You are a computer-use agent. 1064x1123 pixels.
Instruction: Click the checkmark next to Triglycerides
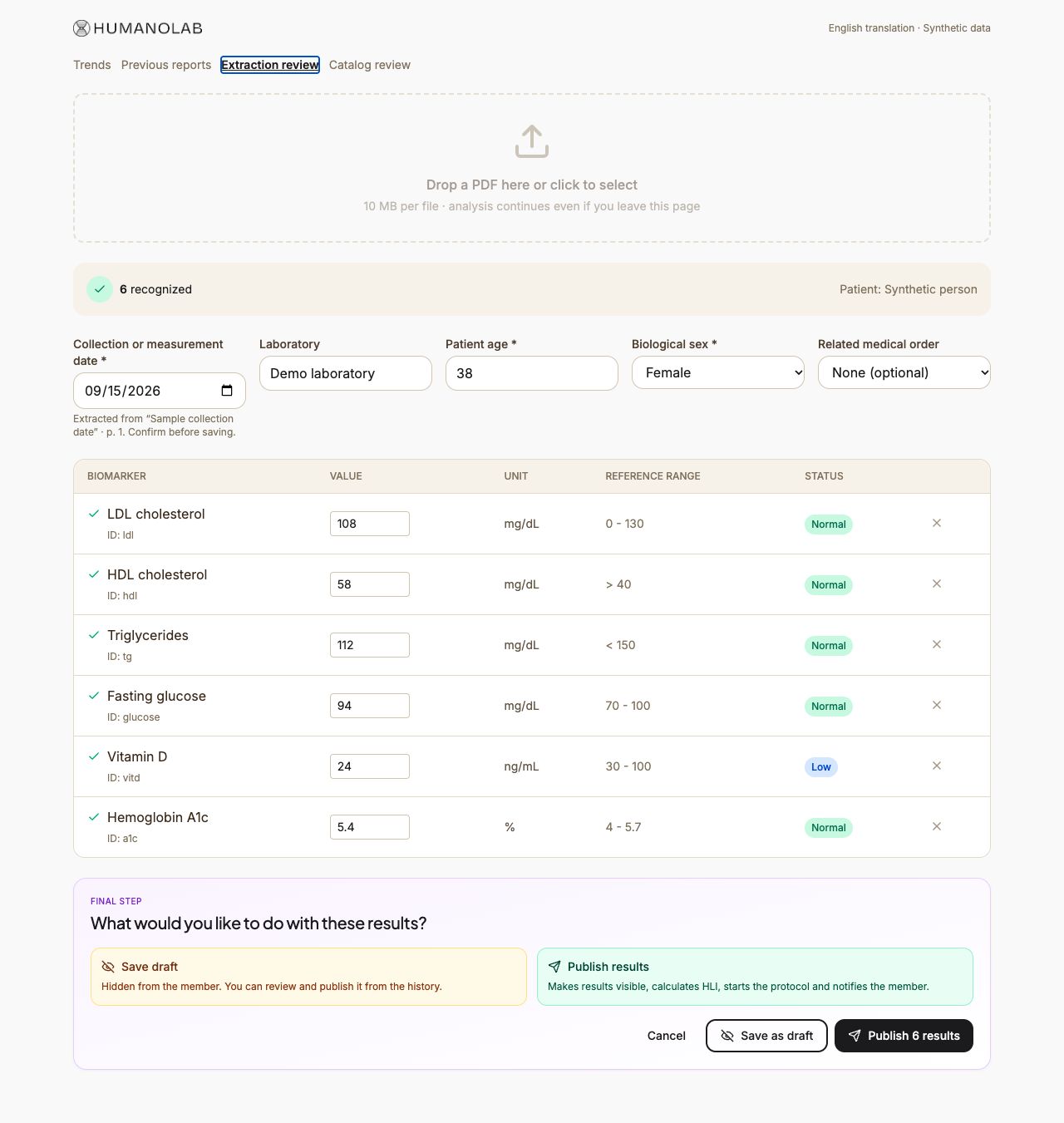point(94,635)
